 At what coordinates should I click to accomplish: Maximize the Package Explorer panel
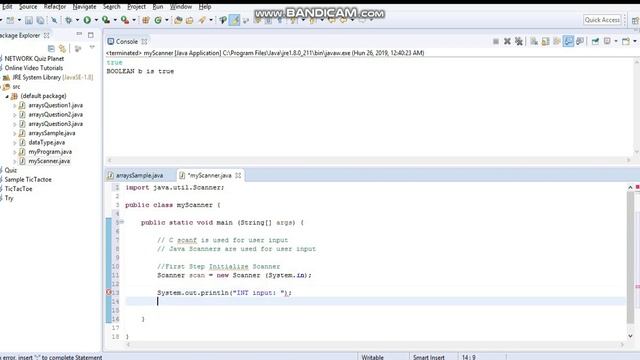pyautogui.click(x=91, y=35)
